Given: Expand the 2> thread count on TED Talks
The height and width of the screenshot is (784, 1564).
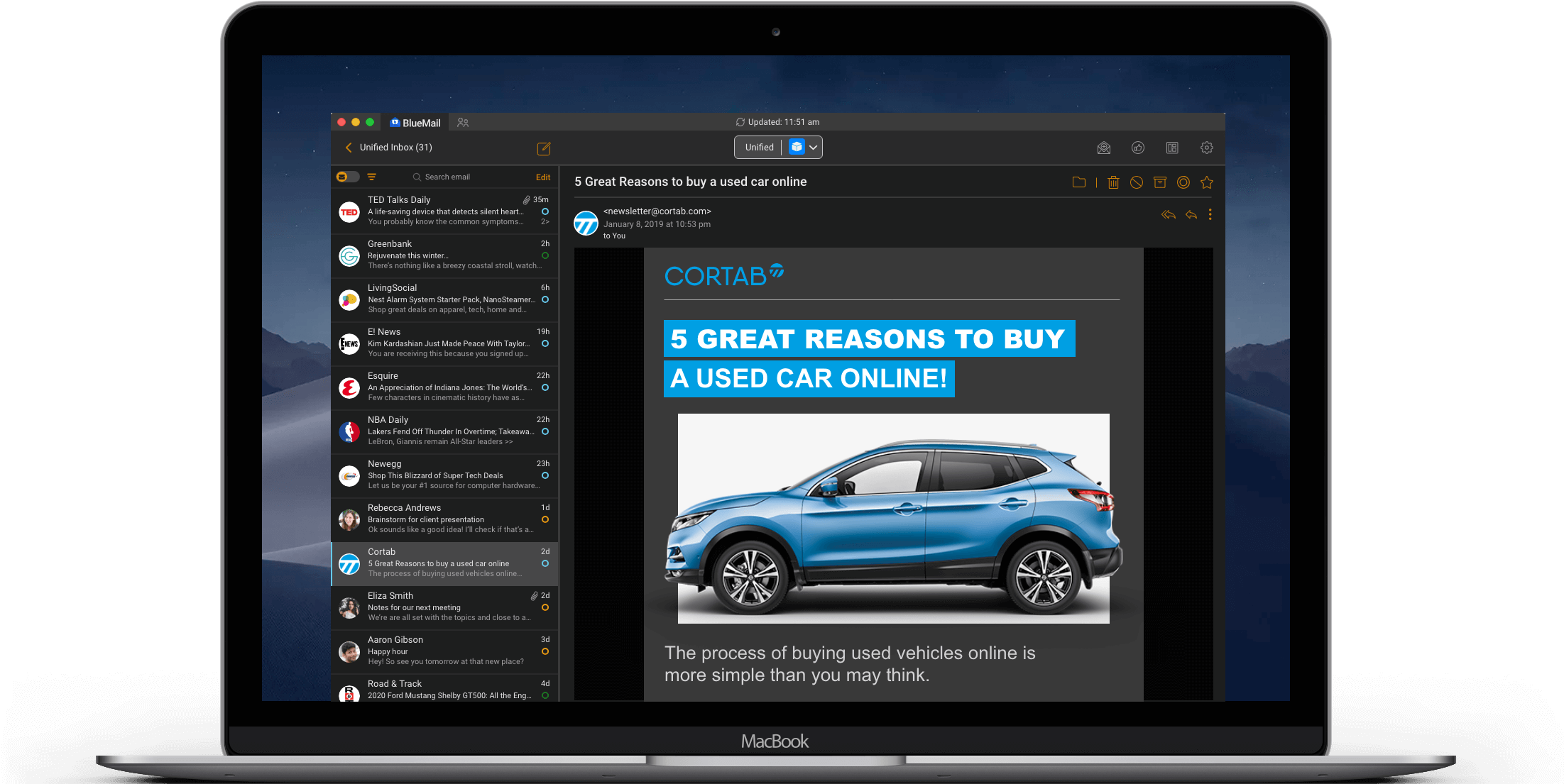Looking at the screenshot, I should (x=545, y=222).
